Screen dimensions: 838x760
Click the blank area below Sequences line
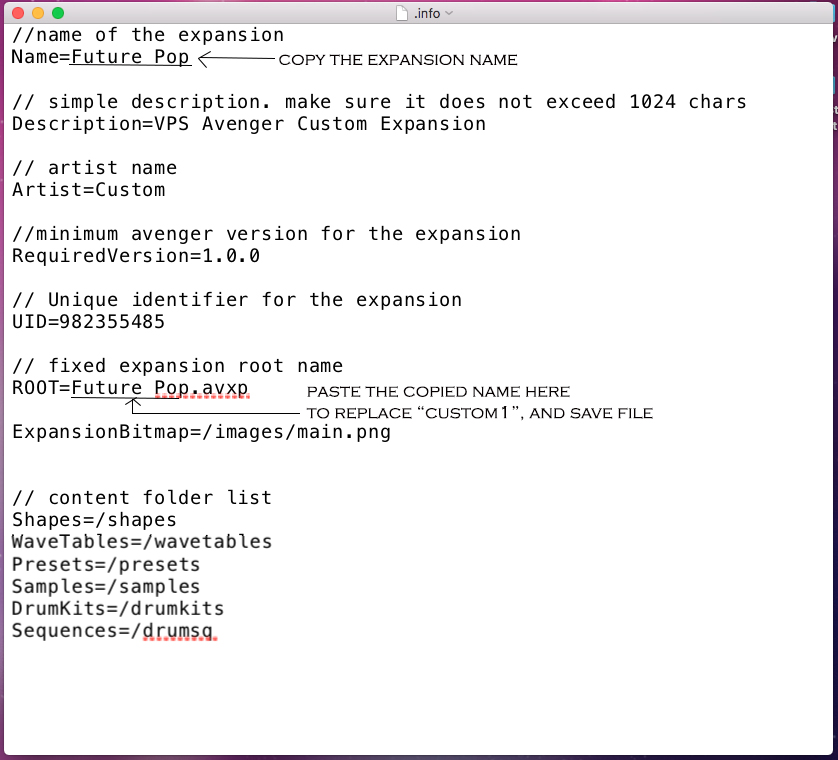click(417, 695)
